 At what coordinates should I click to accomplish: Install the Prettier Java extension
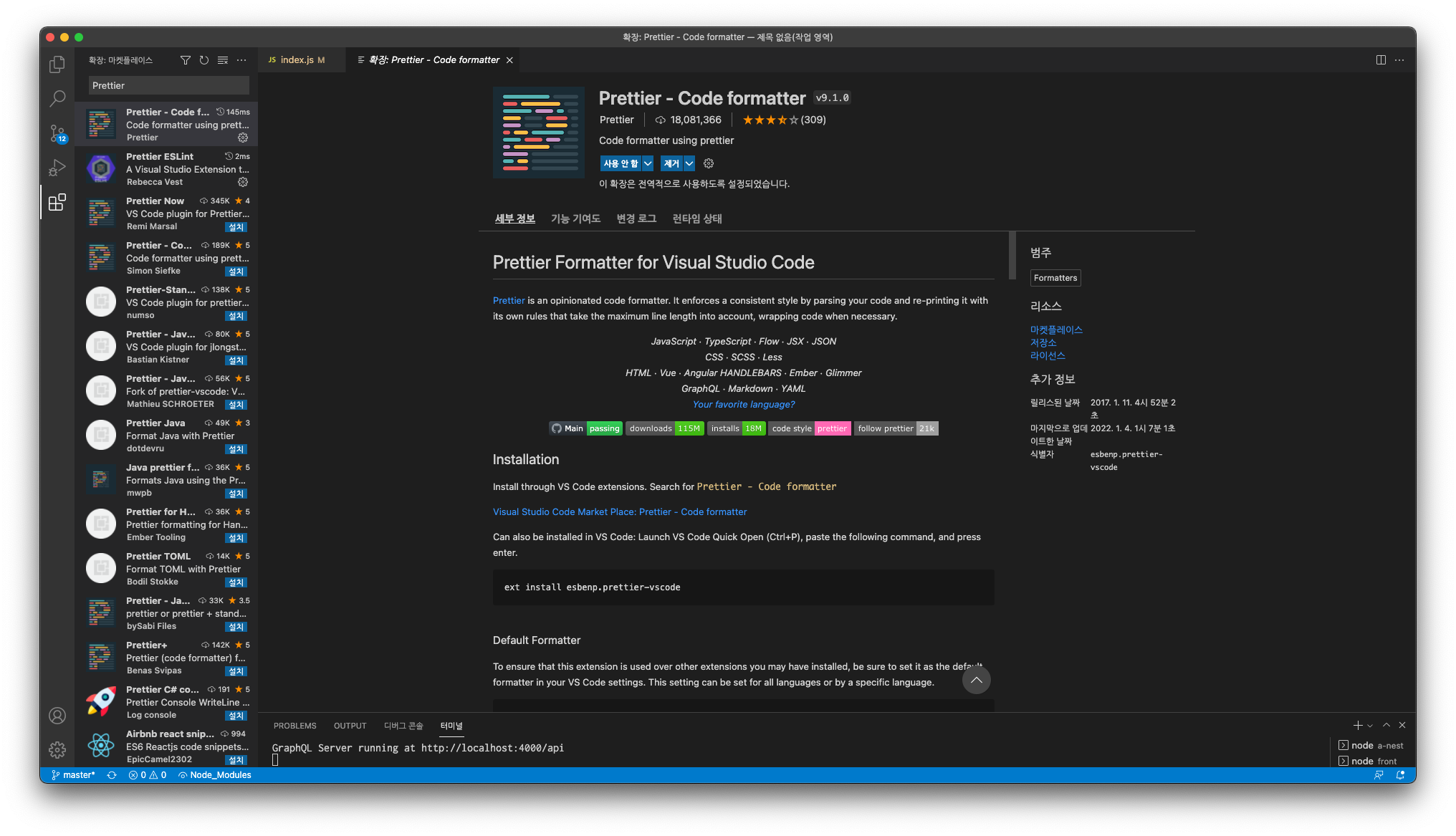(236, 449)
